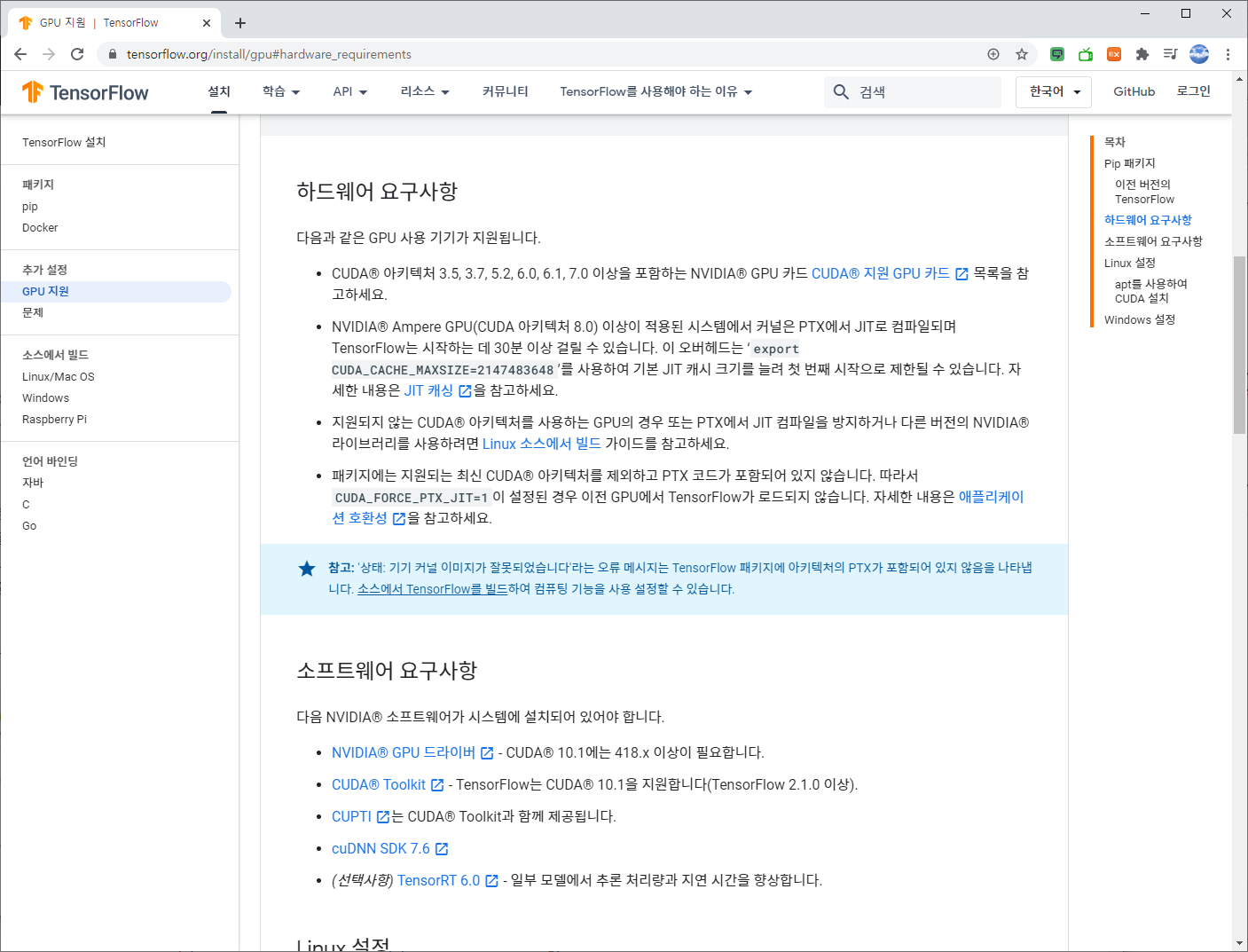The image size is (1248, 952).
Task: Select pip in sidebar
Action: click(x=30, y=207)
